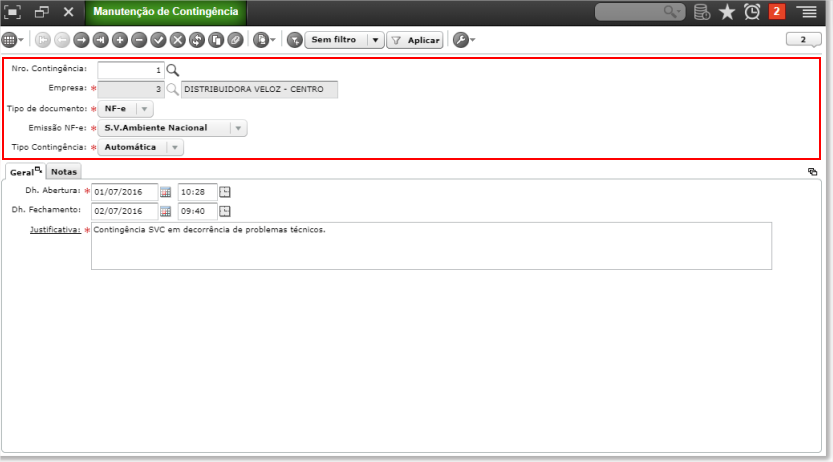
Task: Click the Empresa code field
Action: 131,89
